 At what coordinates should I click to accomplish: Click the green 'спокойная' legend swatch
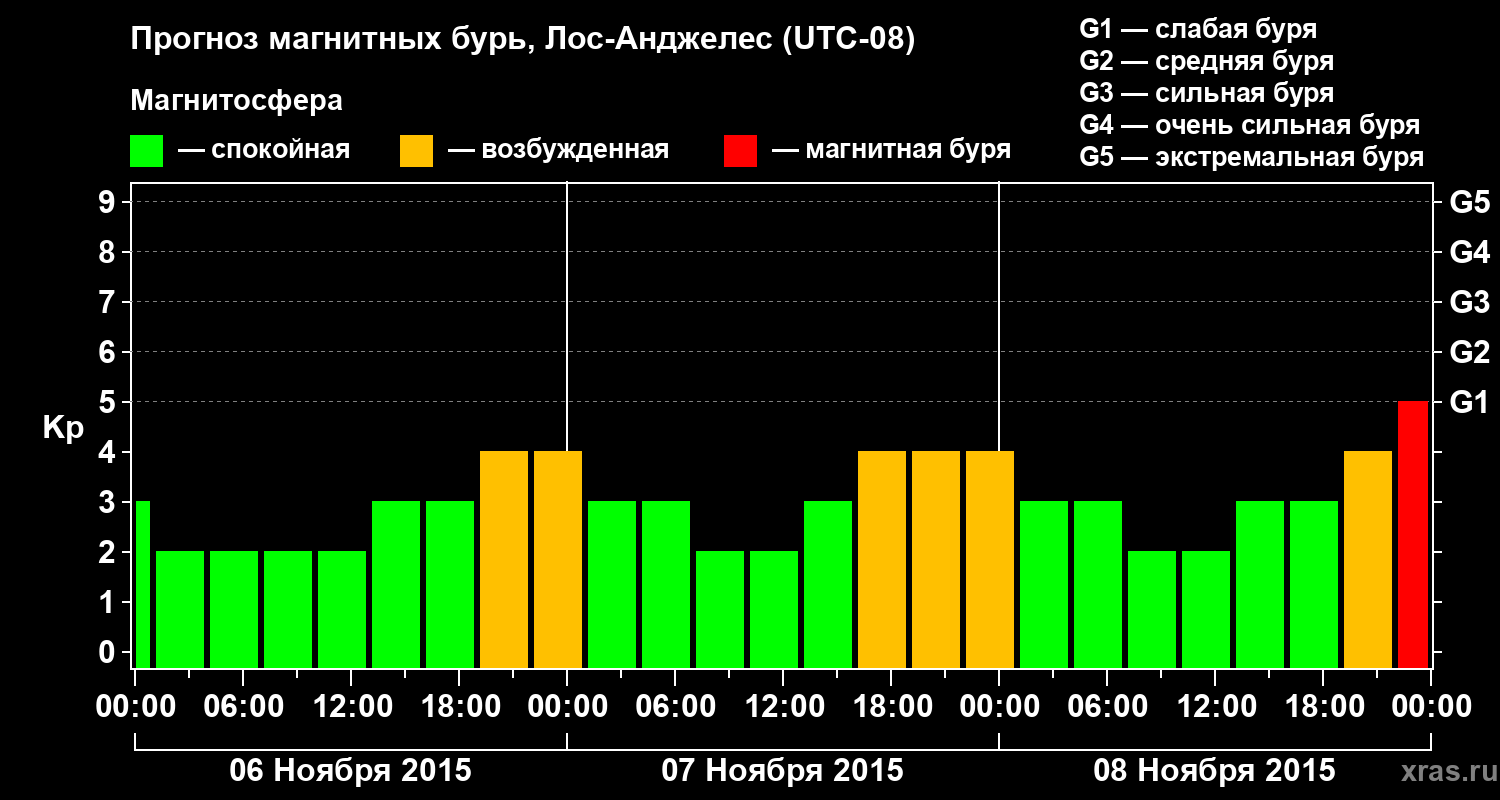click(146, 150)
